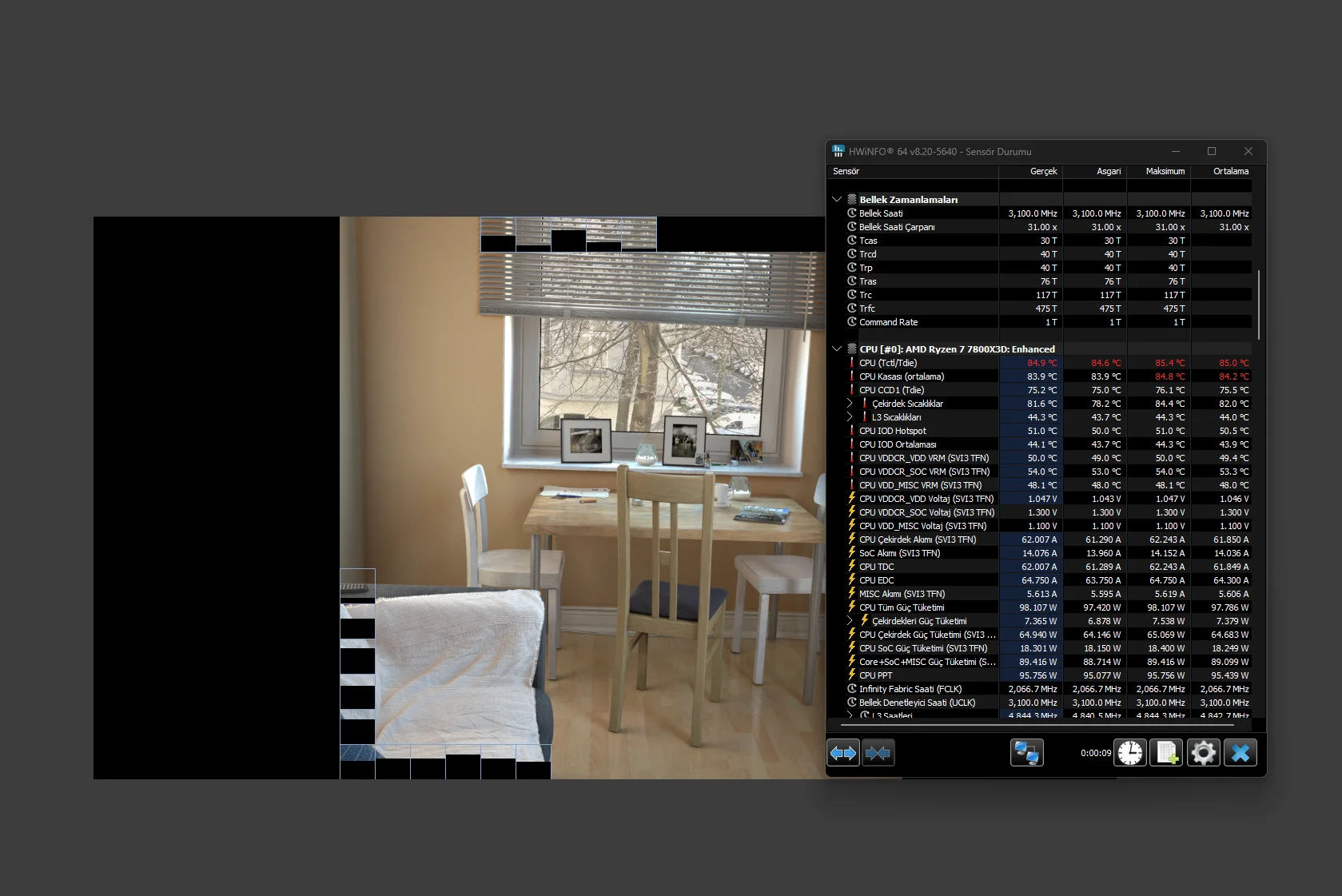Select the Bellek Saati Çarpanı row
The width and height of the screenshot is (1342, 896).
tap(1040, 227)
